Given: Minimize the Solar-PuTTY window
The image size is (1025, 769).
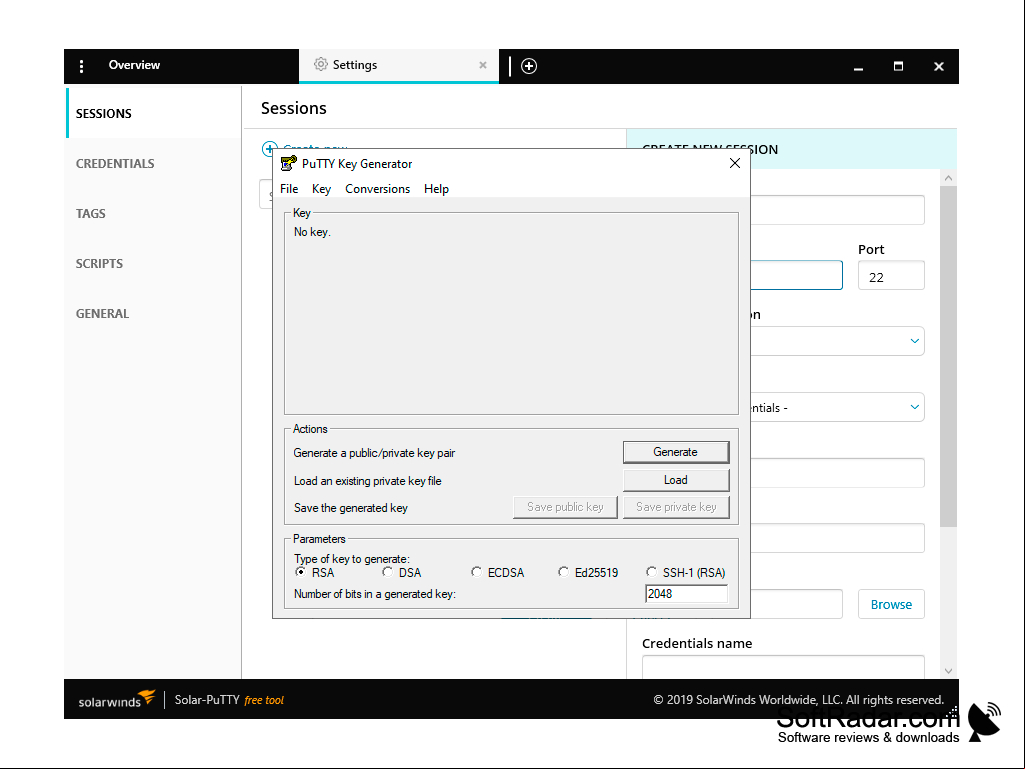Looking at the screenshot, I should [x=858, y=67].
